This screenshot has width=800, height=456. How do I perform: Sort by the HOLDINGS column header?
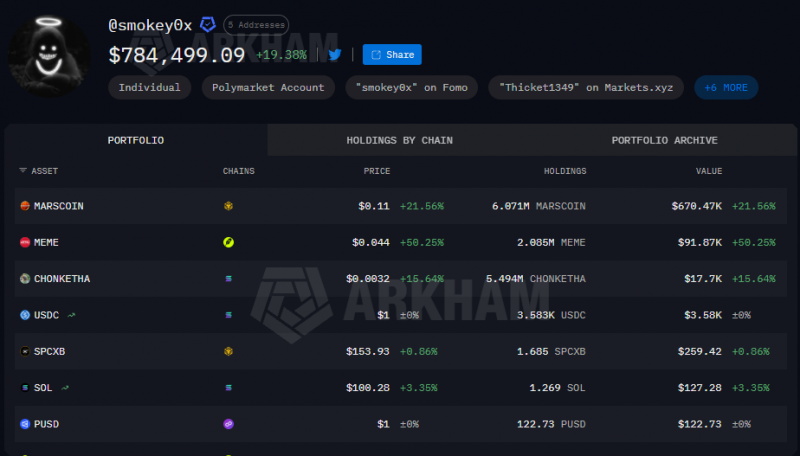565,171
